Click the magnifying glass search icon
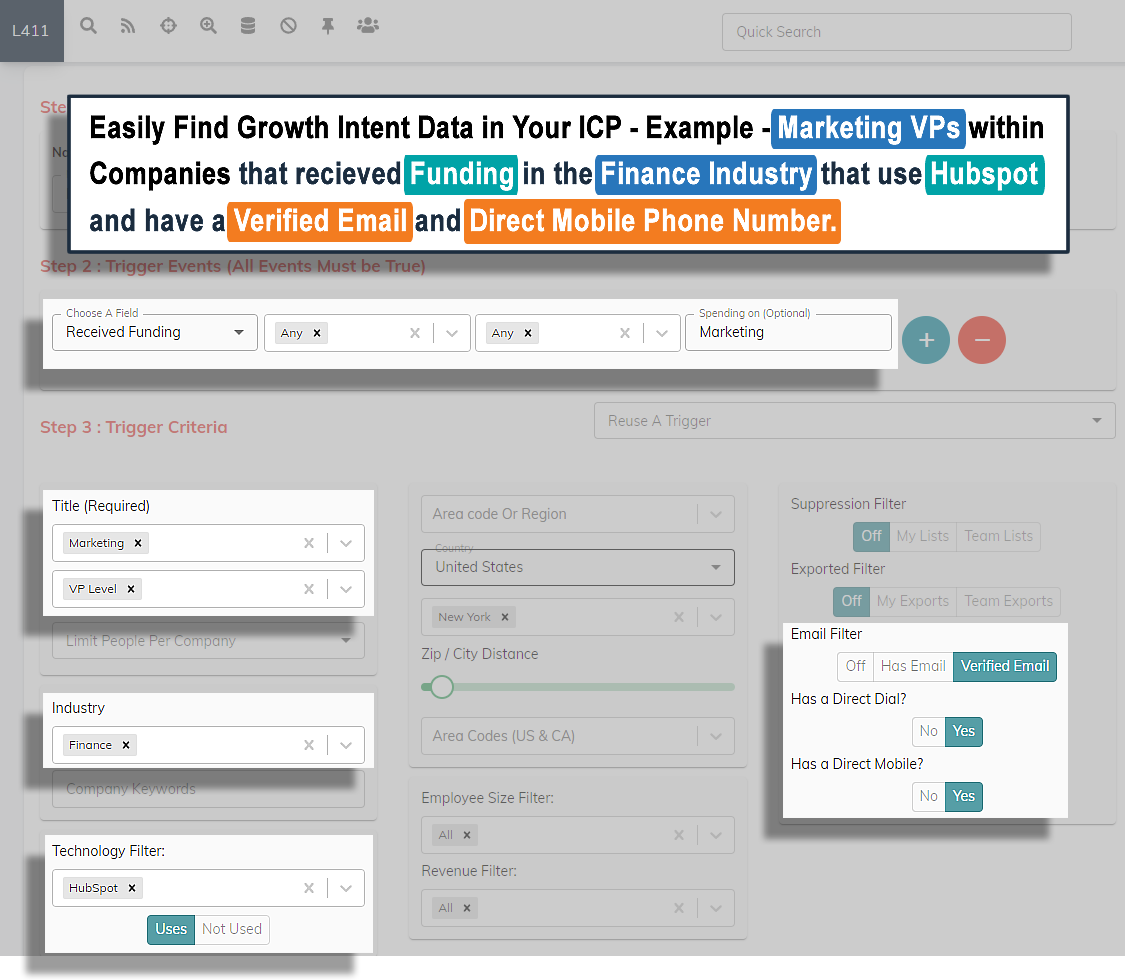1125x980 pixels. (89, 26)
